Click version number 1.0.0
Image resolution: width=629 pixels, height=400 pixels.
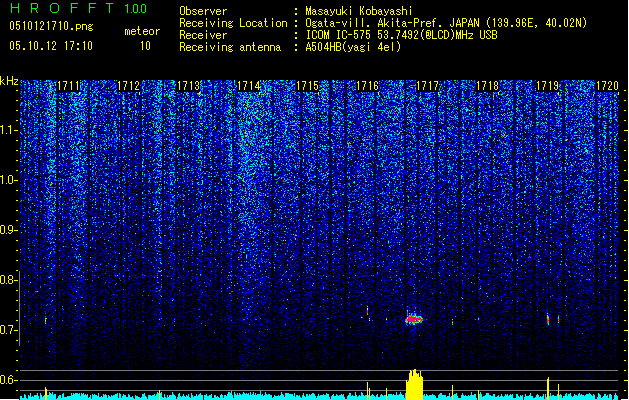point(136,9)
